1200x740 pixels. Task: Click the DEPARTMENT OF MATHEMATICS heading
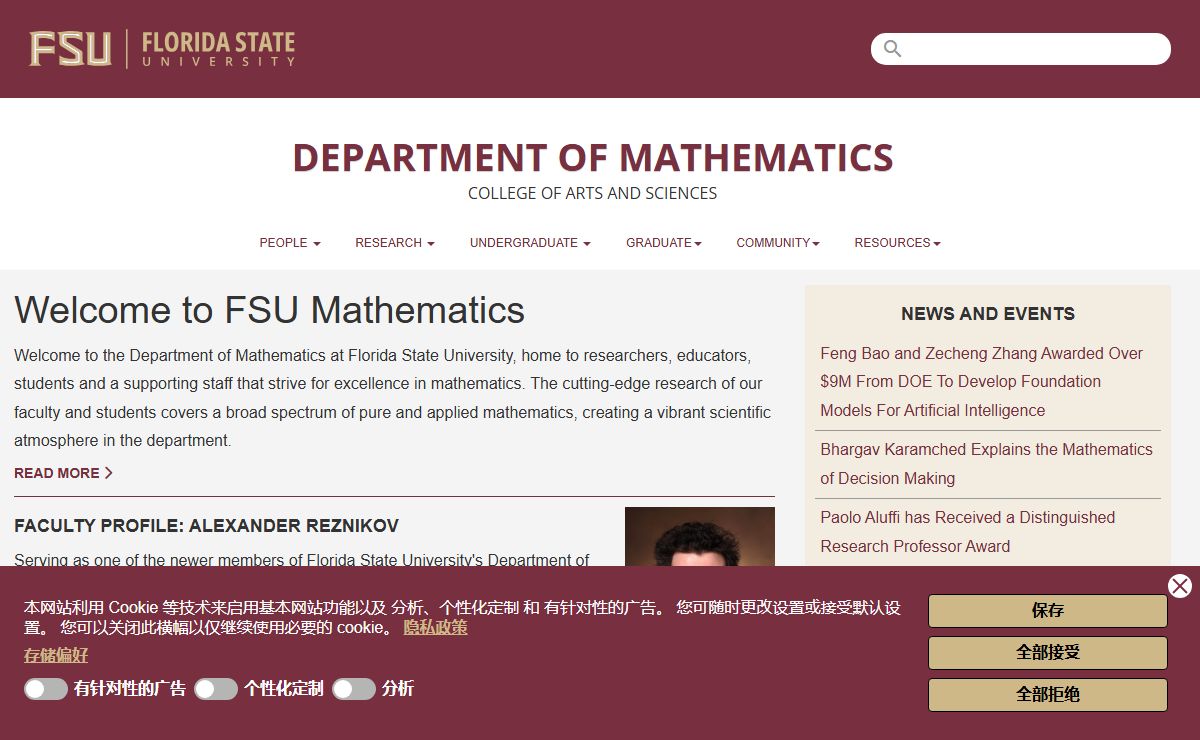(x=593, y=158)
